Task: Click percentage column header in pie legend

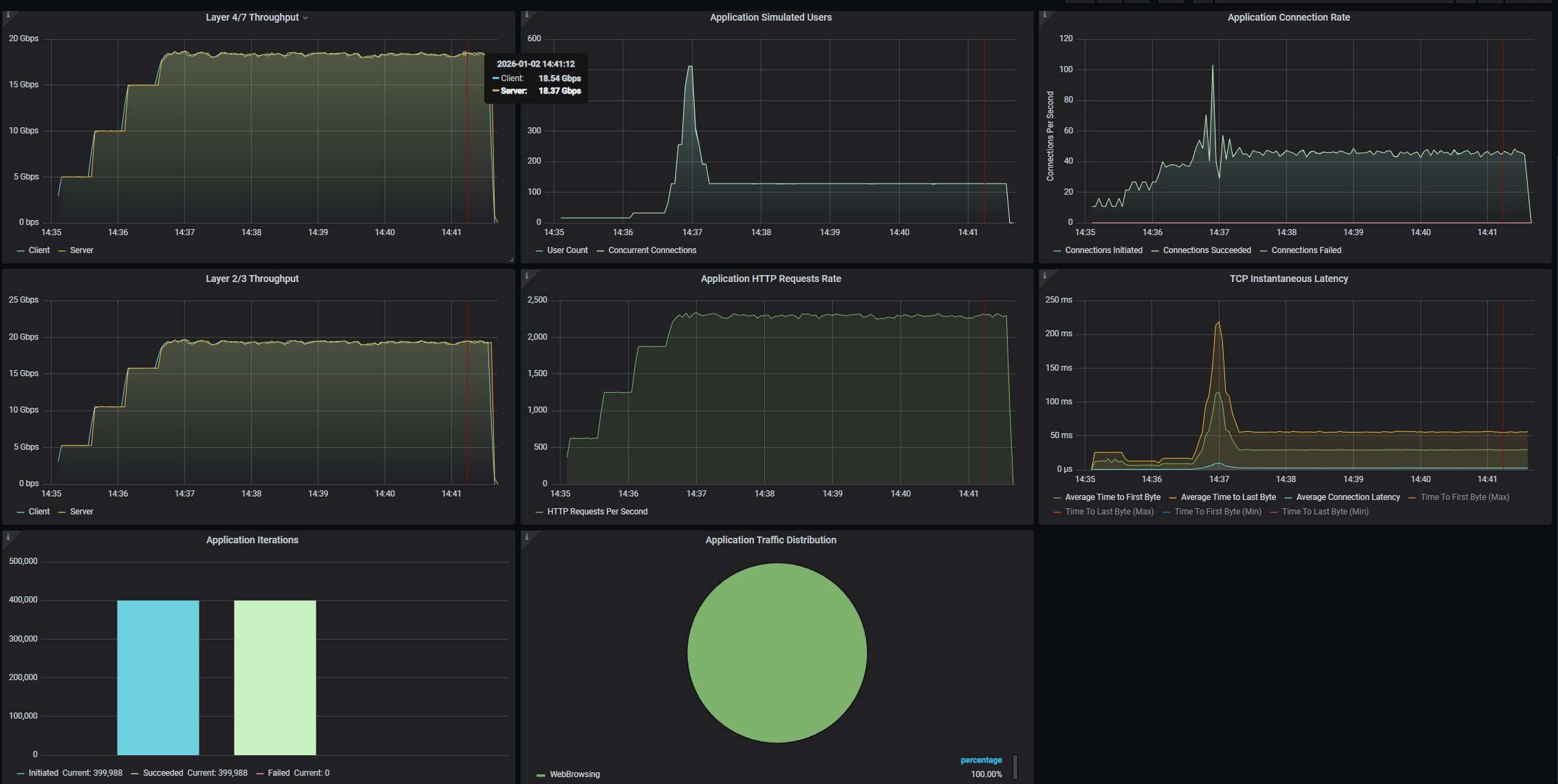Action: [x=981, y=760]
